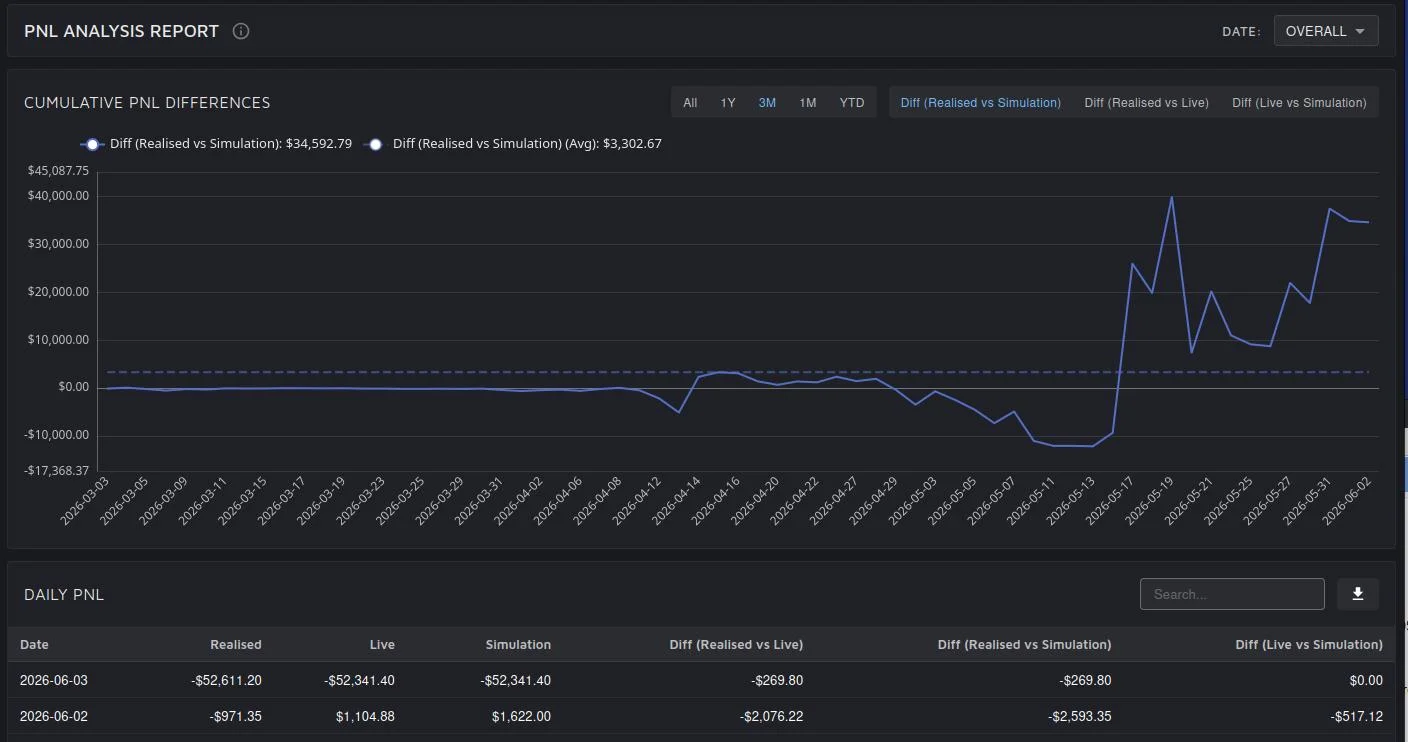1408x742 pixels.
Task: Sort by Diff (Realised vs Simulation) table column
Action: click(1024, 645)
